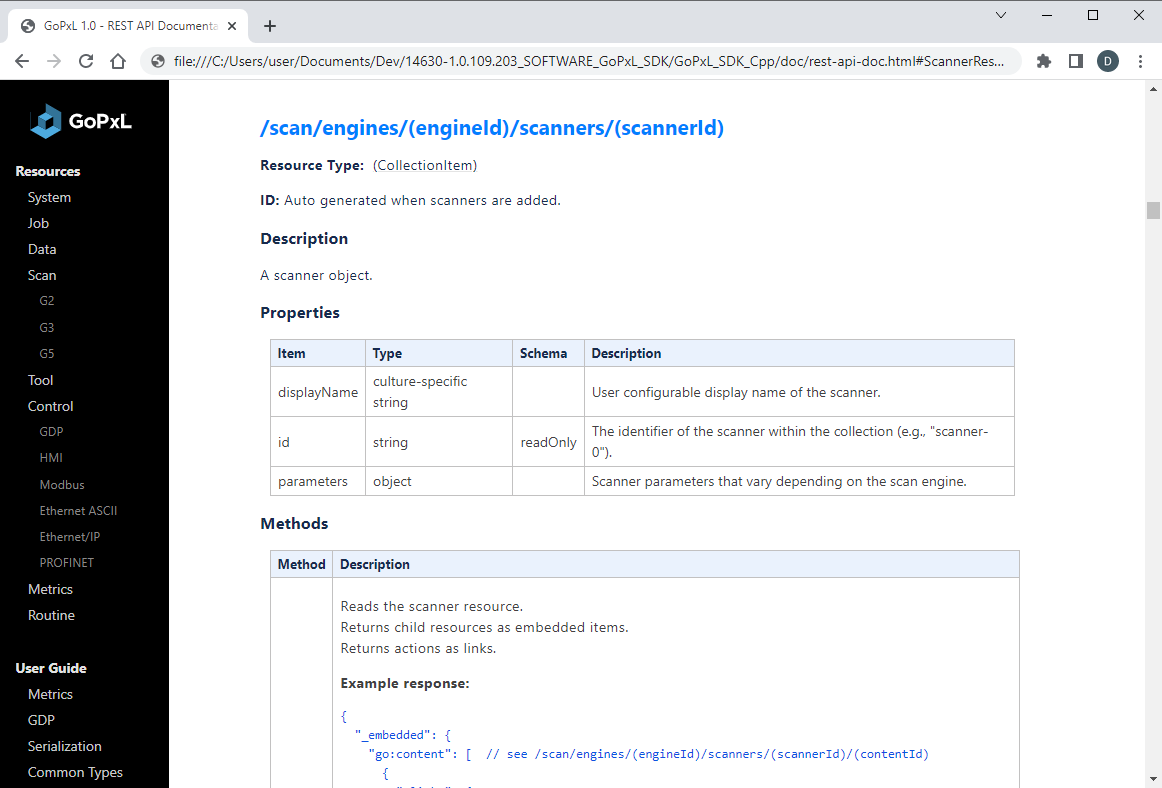
Task: Click the browser back arrow
Action: pos(22,61)
